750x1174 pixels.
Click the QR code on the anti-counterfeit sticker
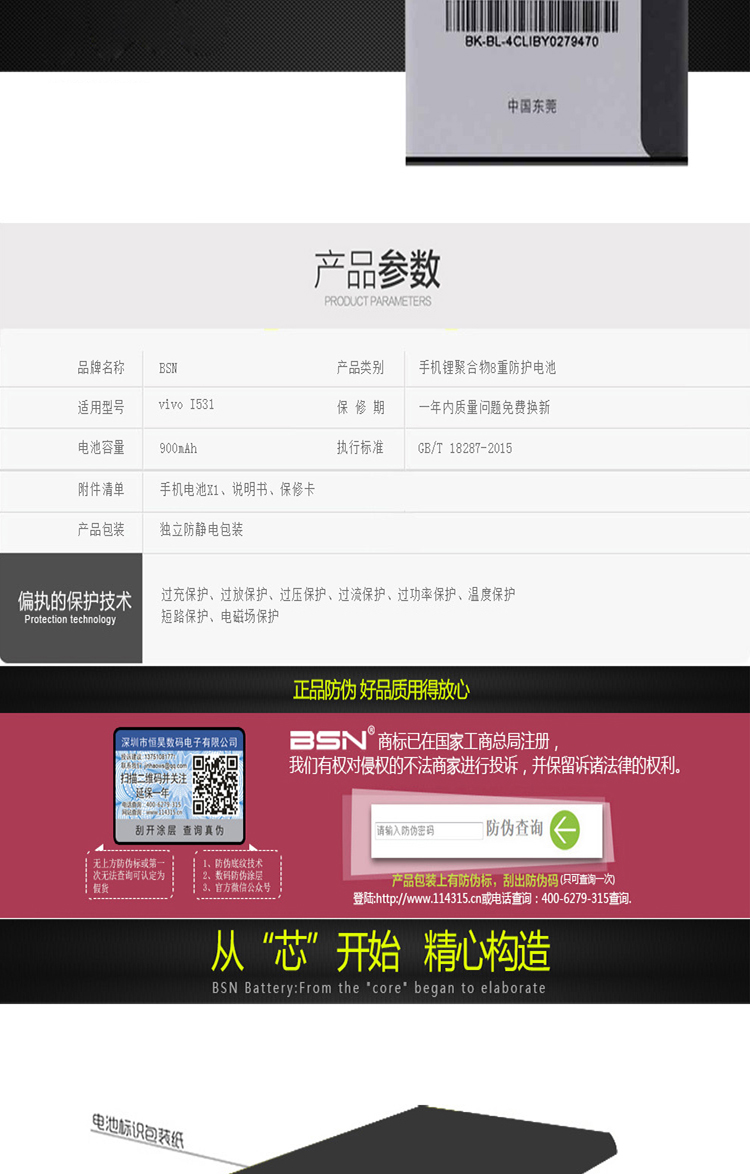point(216,783)
